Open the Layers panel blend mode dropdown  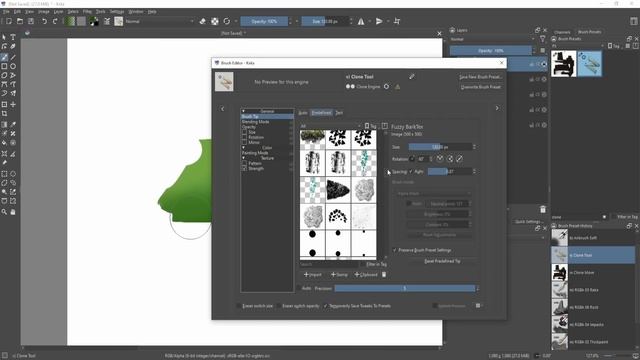(x=493, y=39)
